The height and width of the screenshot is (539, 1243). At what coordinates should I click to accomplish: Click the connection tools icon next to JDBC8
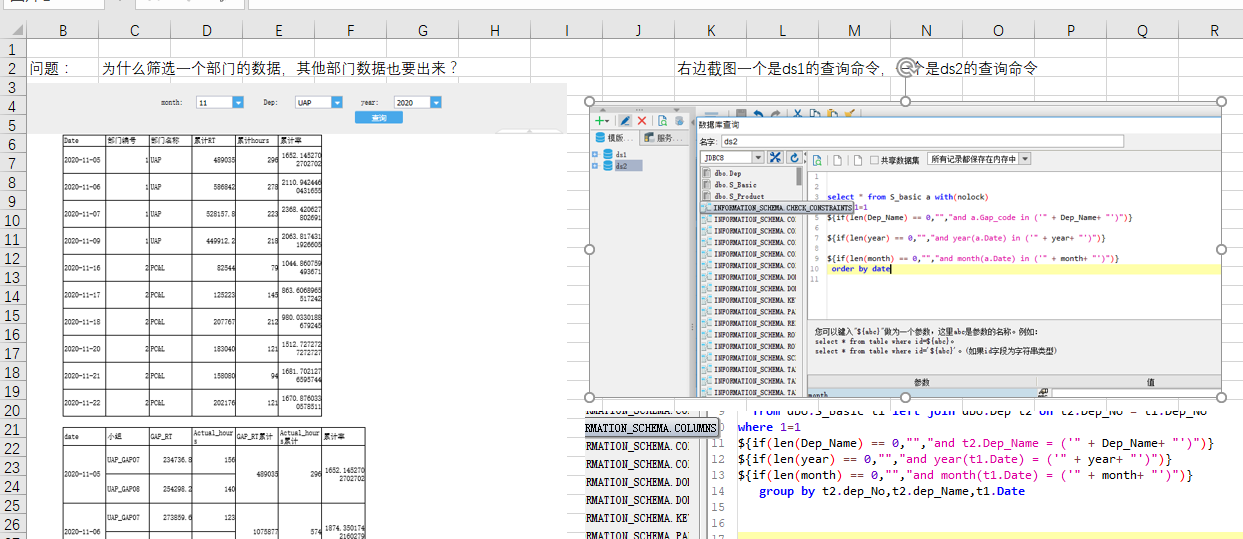(773, 158)
